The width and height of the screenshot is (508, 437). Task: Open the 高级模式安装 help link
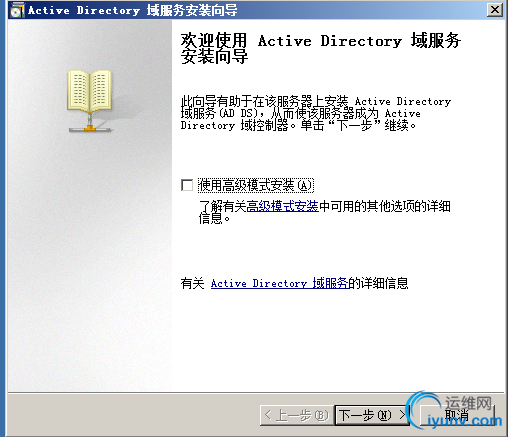(x=282, y=206)
